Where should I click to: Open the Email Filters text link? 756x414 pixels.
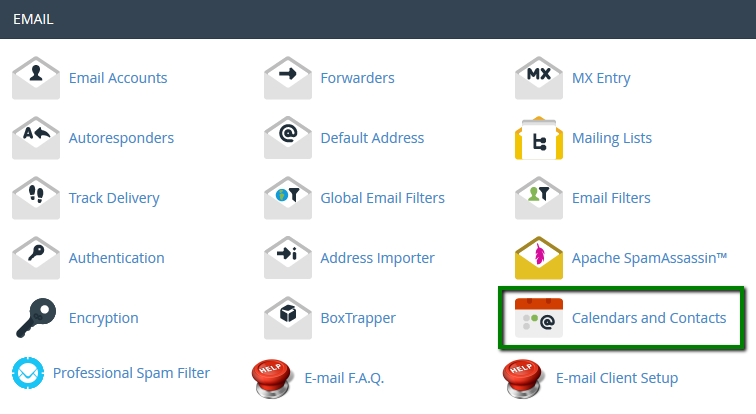(x=610, y=198)
